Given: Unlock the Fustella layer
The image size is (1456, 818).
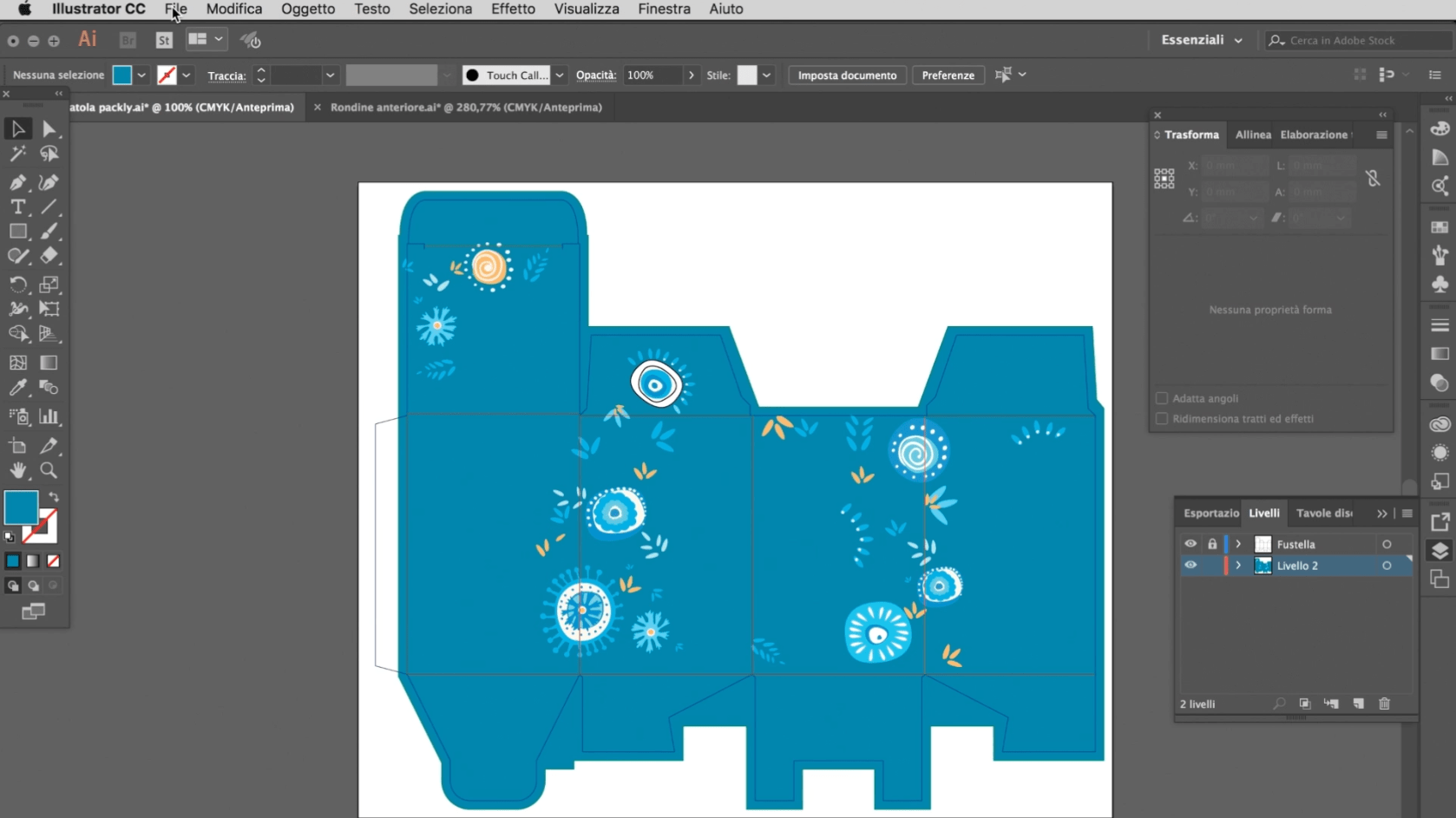Looking at the screenshot, I should (x=1212, y=544).
